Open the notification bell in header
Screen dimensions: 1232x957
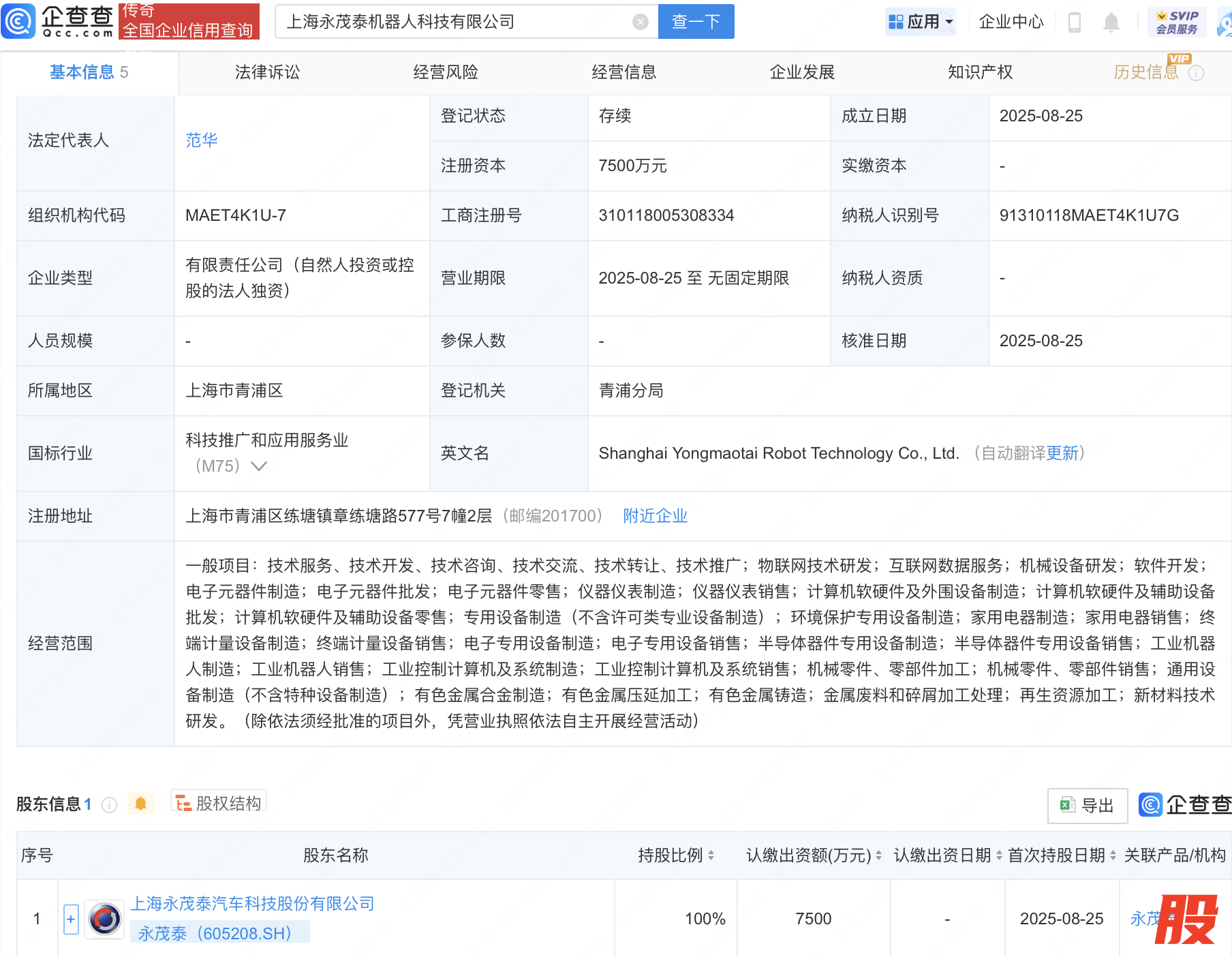coord(1111,22)
